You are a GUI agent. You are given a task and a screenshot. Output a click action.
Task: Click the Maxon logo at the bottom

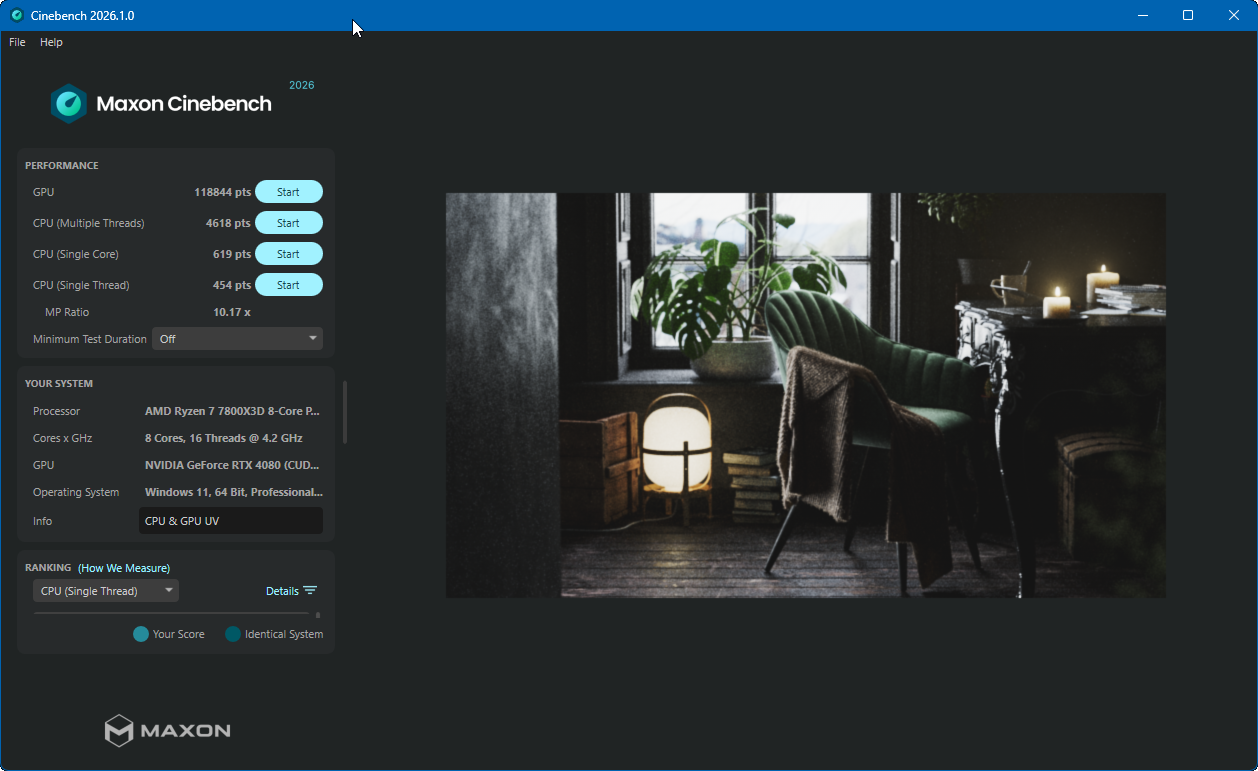point(168,730)
